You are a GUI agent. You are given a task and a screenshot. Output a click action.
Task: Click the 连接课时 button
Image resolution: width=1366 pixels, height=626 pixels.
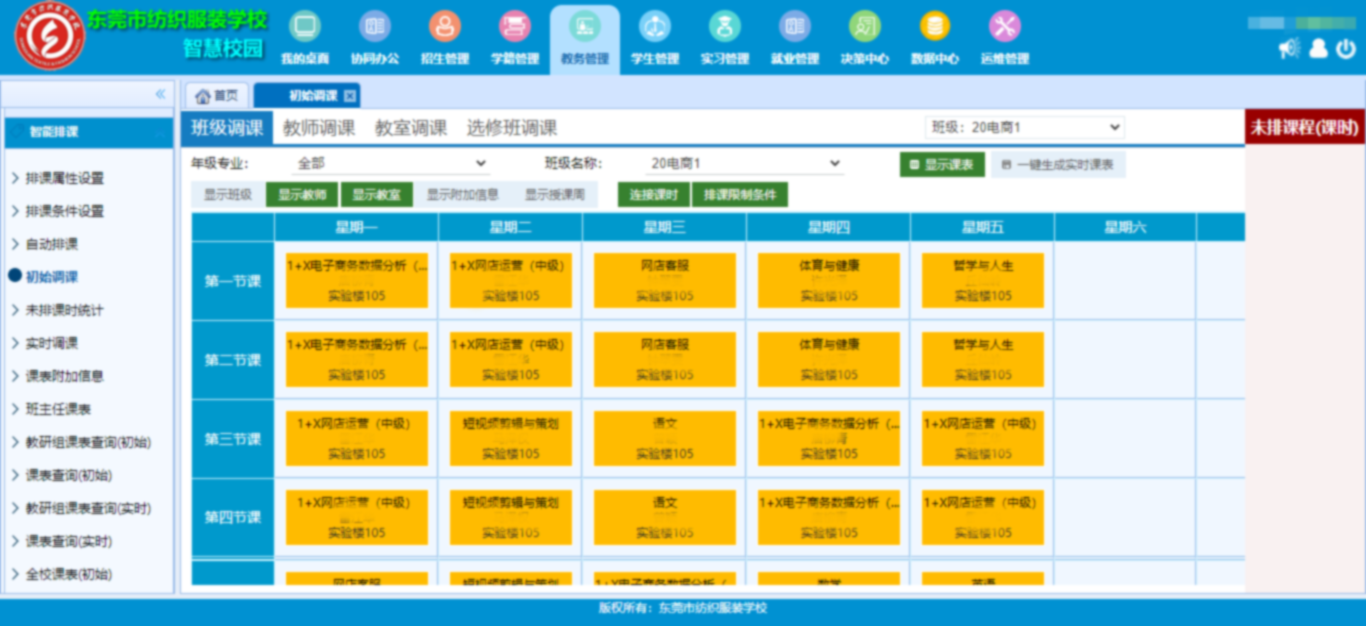point(653,195)
